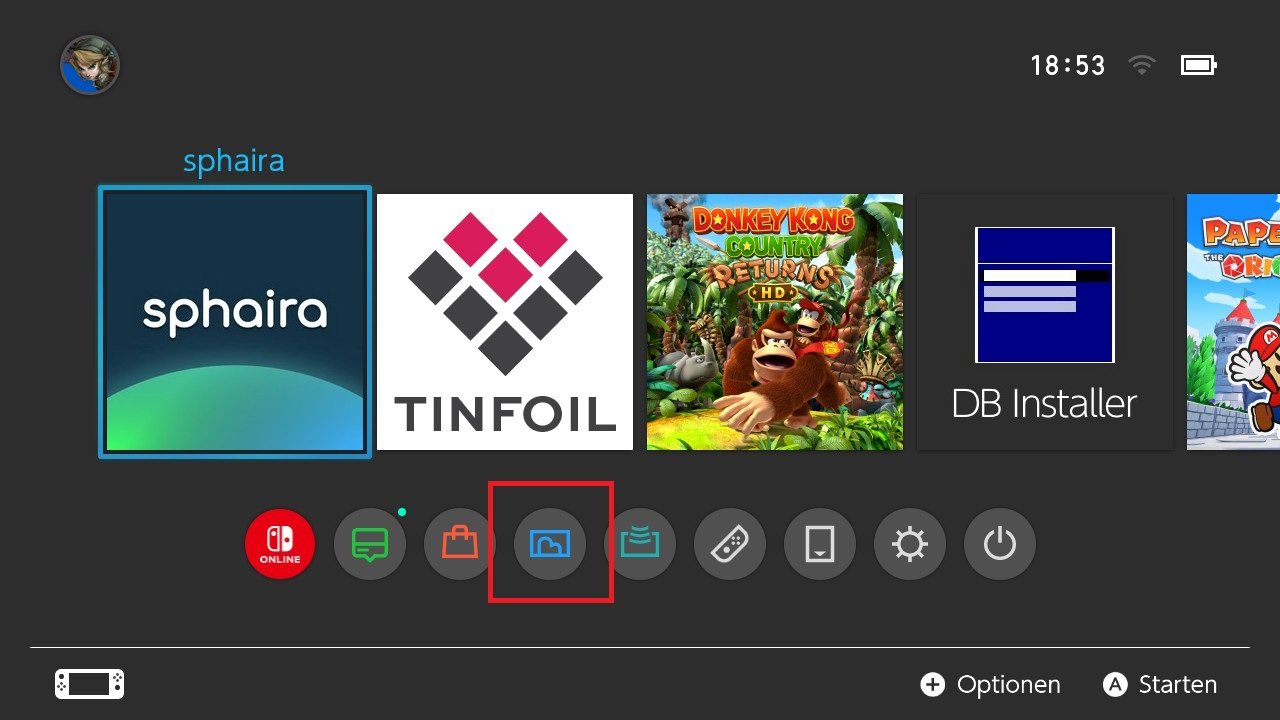The height and width of the screenshot is (720, 1280).
Task: Launch the sphaira app tile
Action: (235, 322)
